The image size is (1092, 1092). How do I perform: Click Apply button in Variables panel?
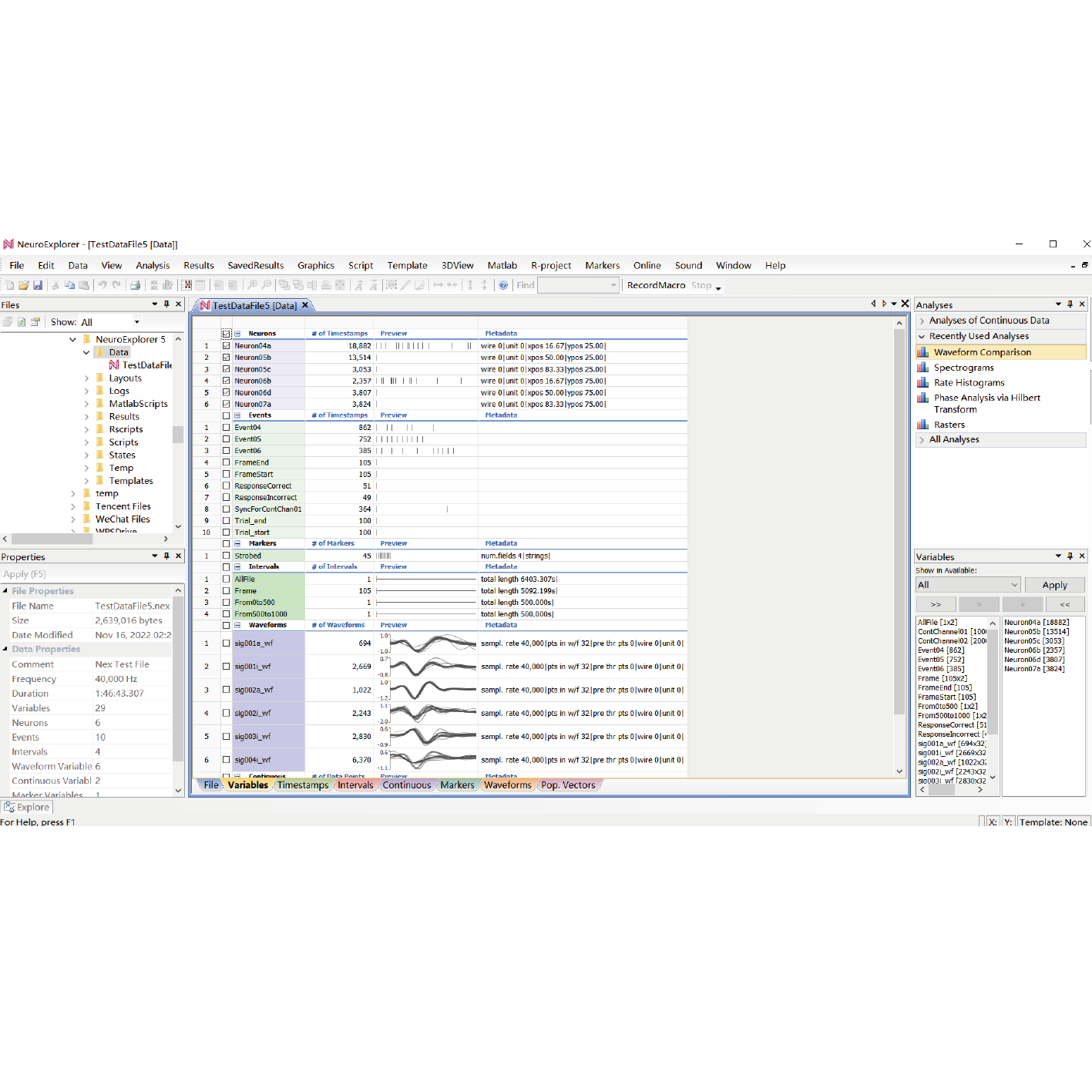tap(1054, 585)
